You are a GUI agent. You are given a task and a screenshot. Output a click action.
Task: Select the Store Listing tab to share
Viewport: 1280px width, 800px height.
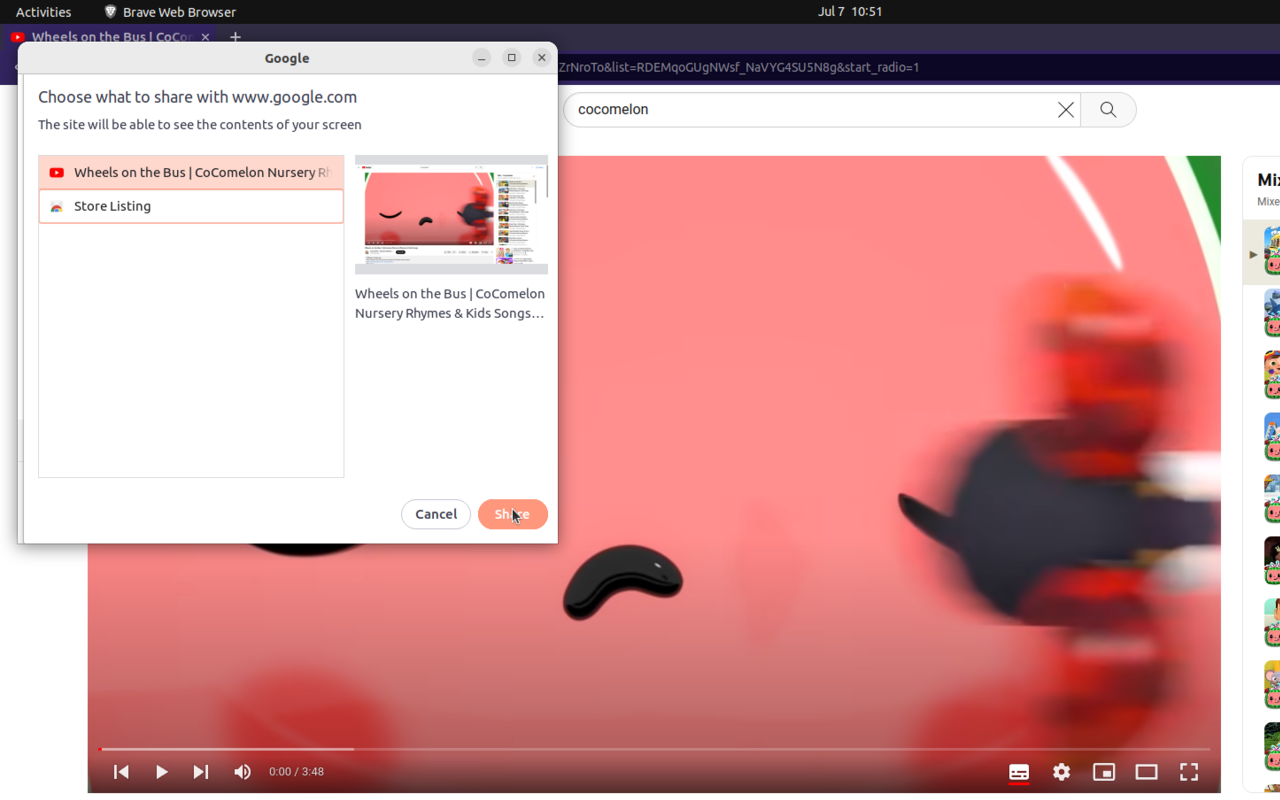coord(191,206)
